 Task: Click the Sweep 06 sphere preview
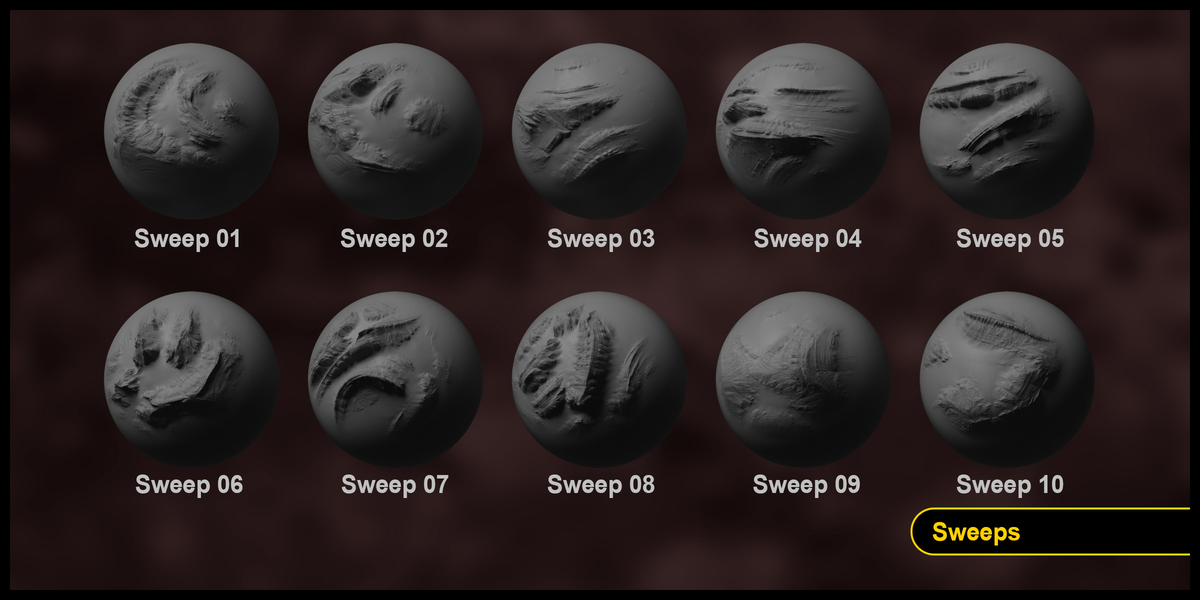pos(190,379)
